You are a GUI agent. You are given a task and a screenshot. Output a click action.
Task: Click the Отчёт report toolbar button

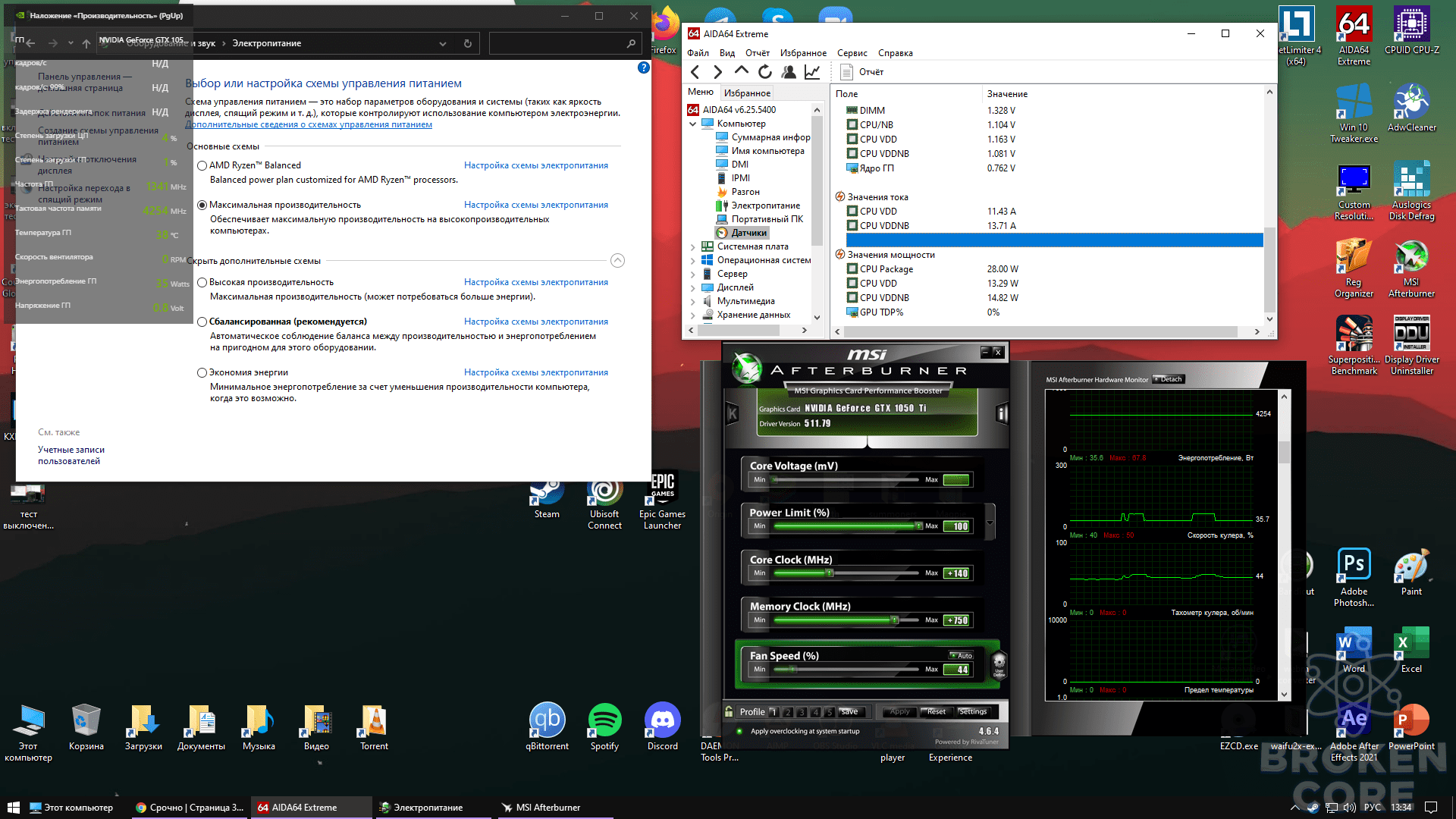coord(862,72)
